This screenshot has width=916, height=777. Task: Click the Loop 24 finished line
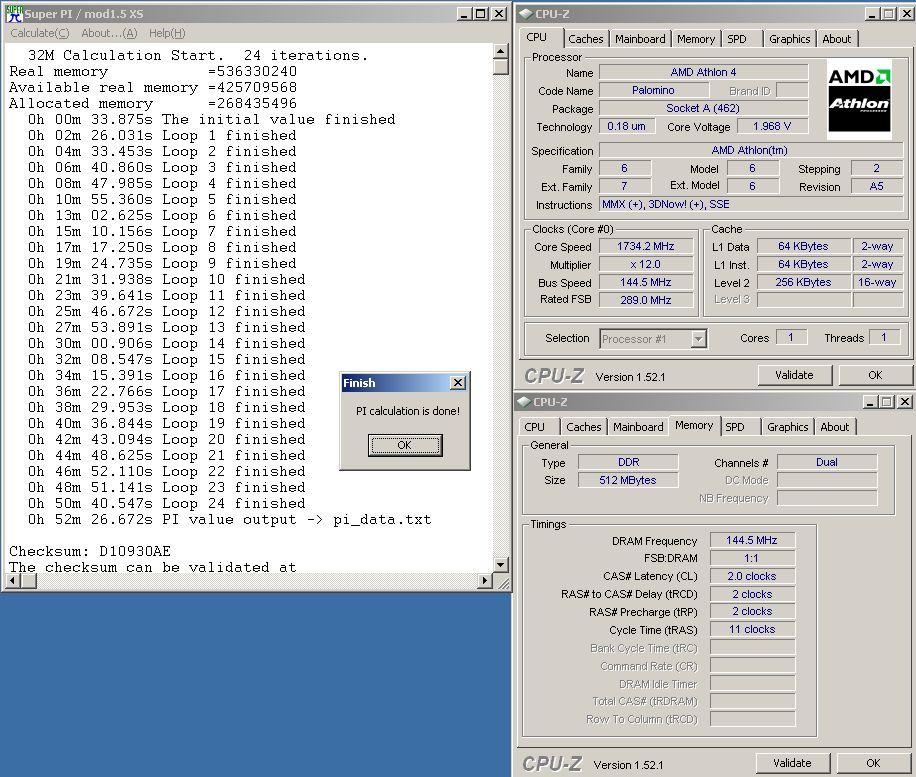pyautogui.click(x=166, y=503)
